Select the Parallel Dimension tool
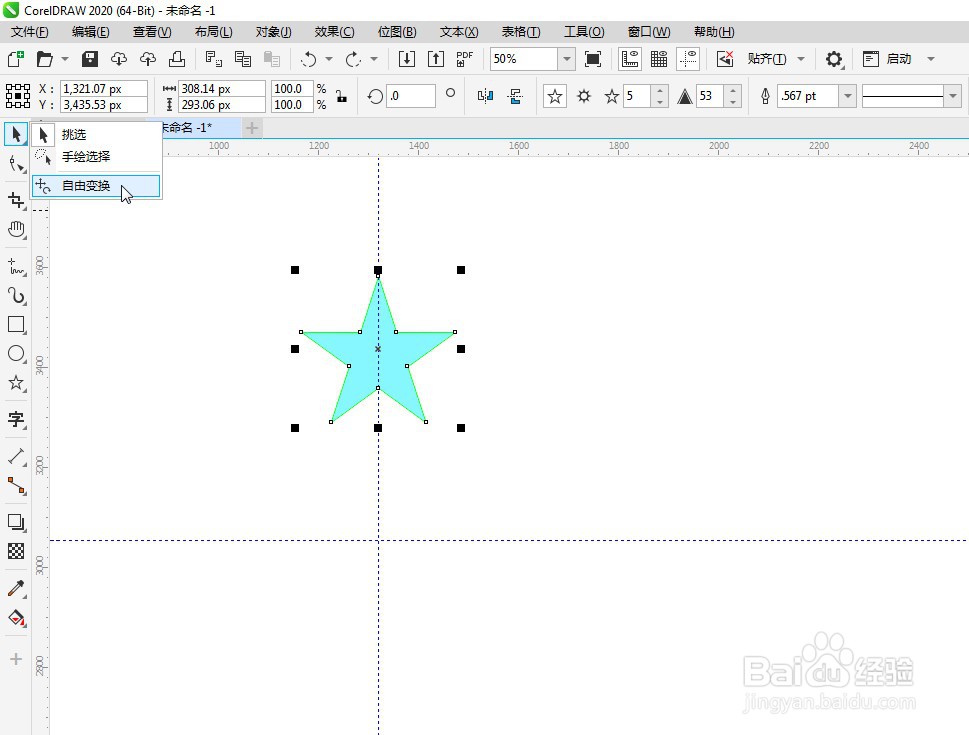This screenshot has width=969, height=735. point(16,457)
